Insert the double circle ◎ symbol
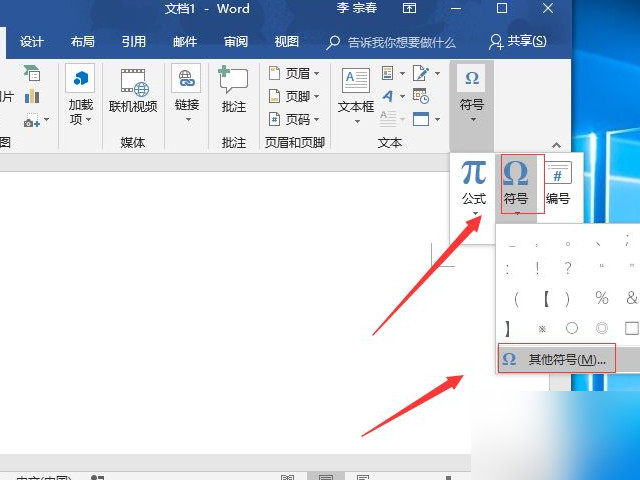640x480 pixels. point(602,328)
